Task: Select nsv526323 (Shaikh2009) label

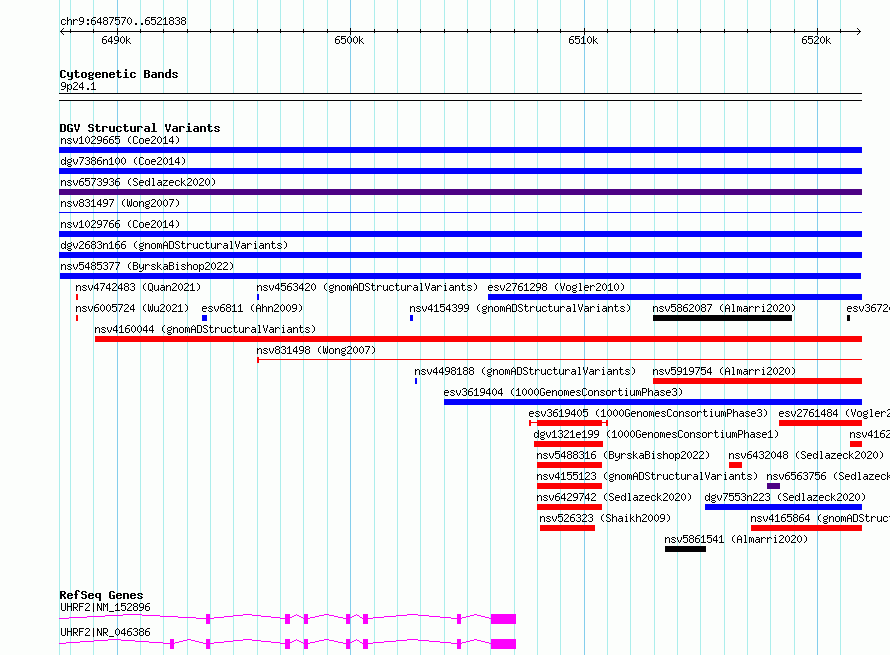Action: pos(605,518)
